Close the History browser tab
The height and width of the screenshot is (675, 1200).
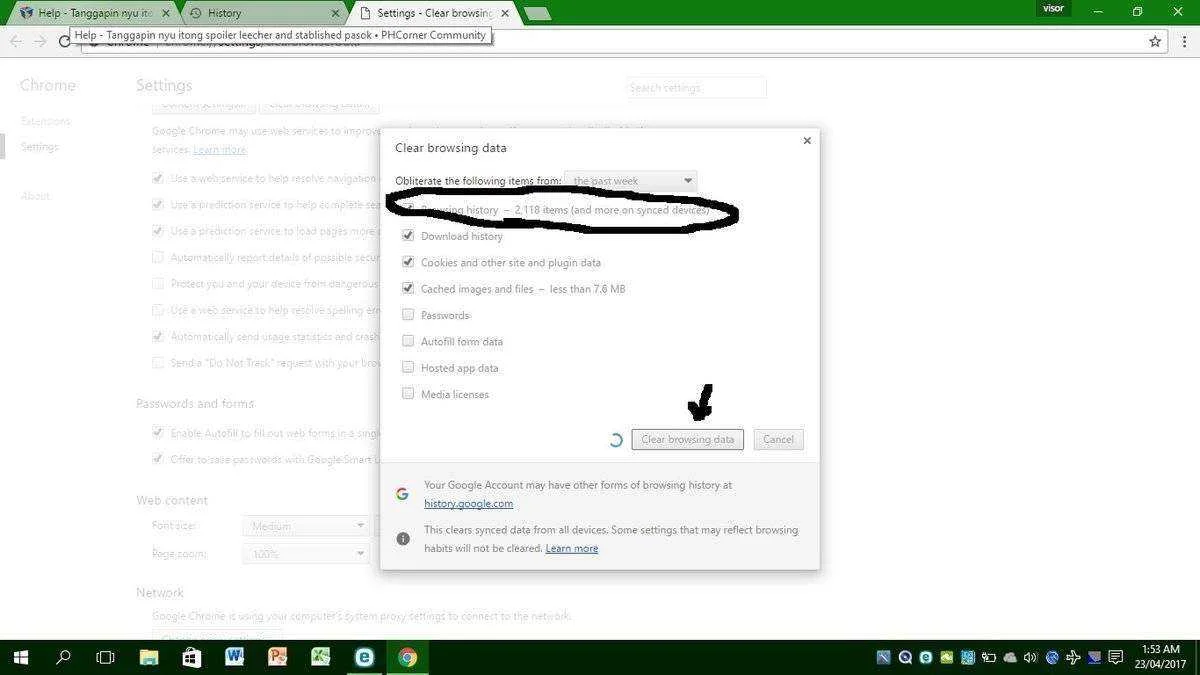(336, 13)
